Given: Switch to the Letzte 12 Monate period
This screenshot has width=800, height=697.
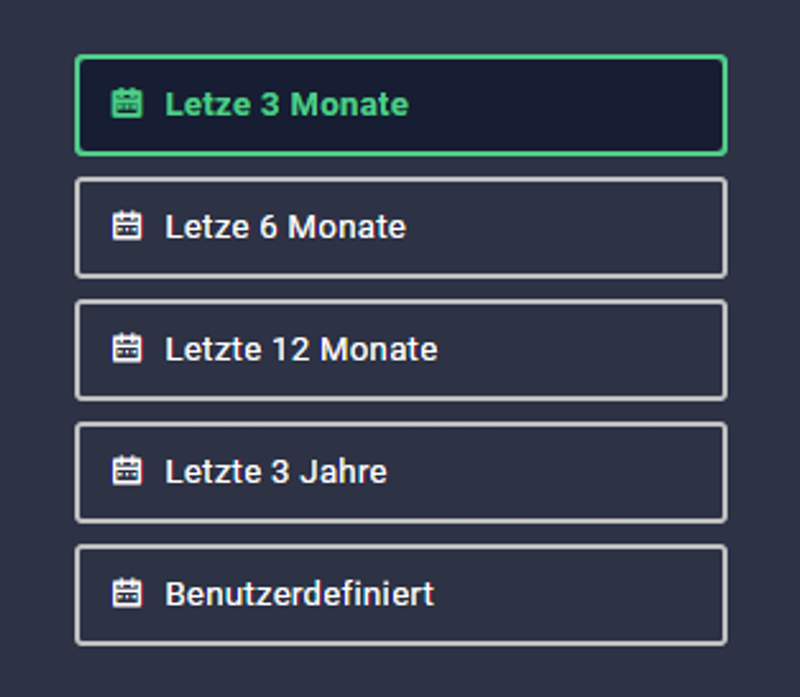Looking at the screenshot, I should (x=401, y=350).
